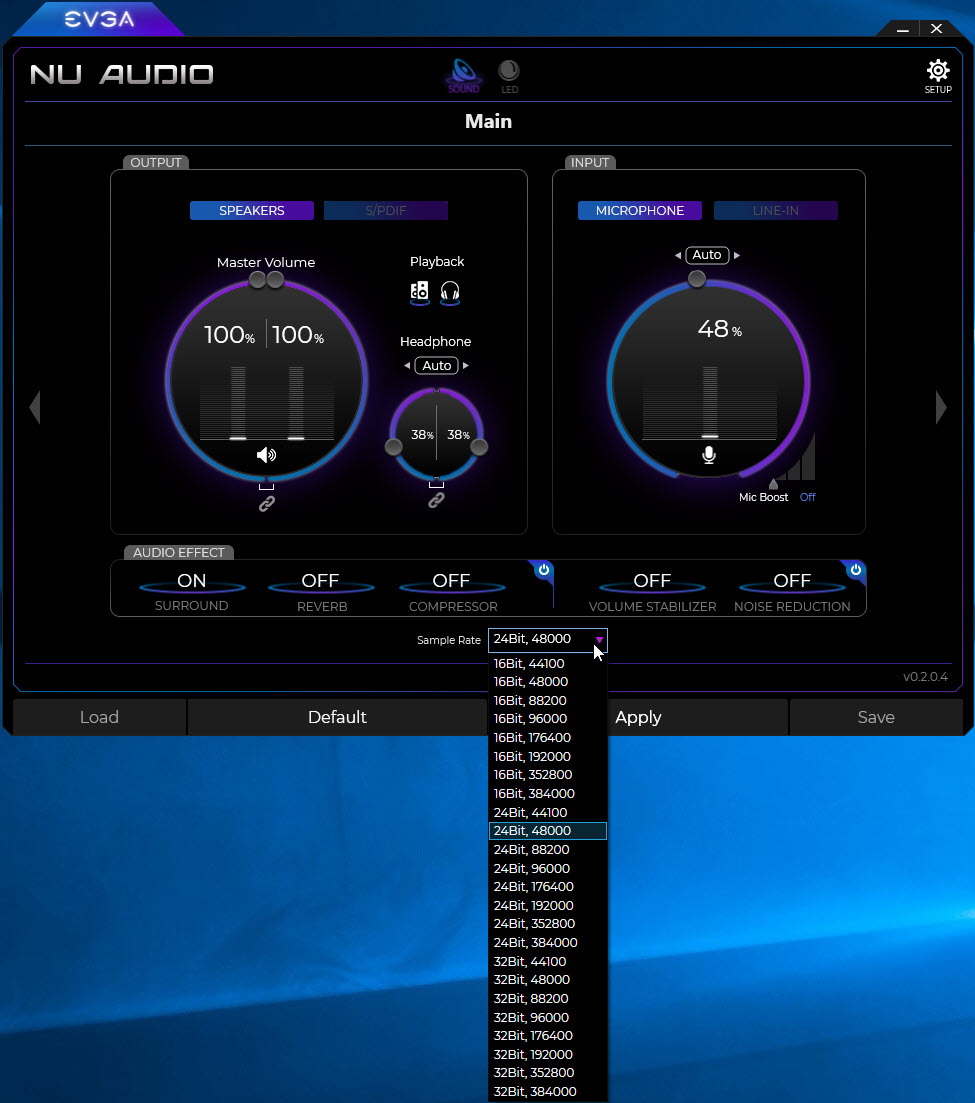Viewport: 975px width, 1103px height.
Task: Choose 24Bit, 96000 sample rate
Action: click(548, 868)
